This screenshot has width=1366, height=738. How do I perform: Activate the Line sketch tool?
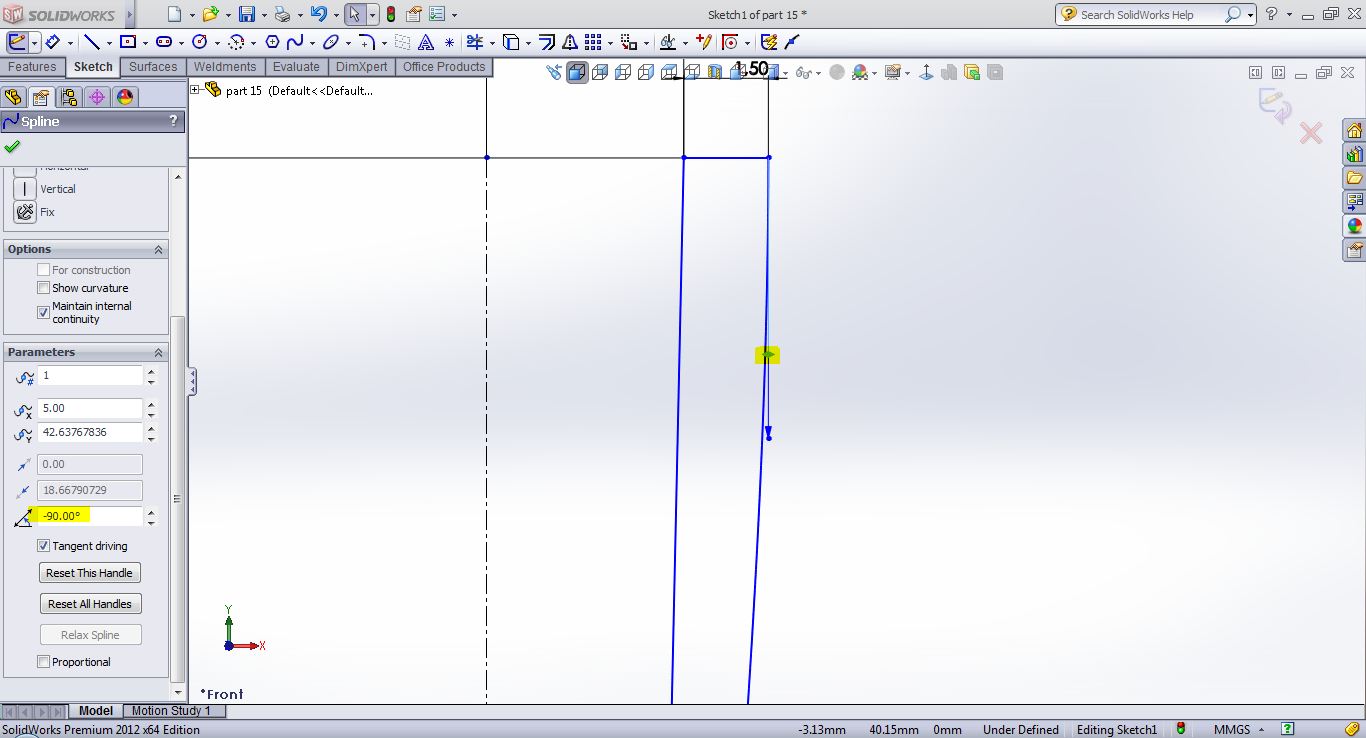tap(91, 42)
